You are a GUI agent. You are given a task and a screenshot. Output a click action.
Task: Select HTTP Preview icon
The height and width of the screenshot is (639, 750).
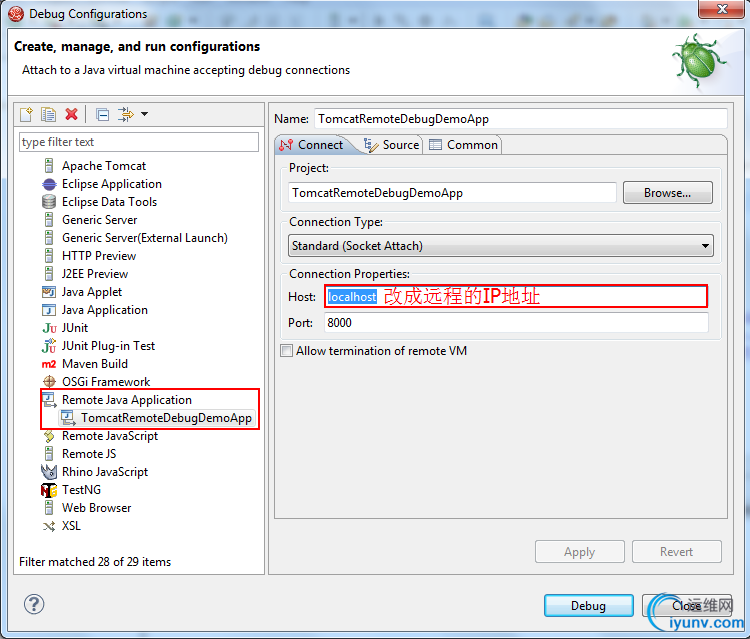[x=49, y=256]
